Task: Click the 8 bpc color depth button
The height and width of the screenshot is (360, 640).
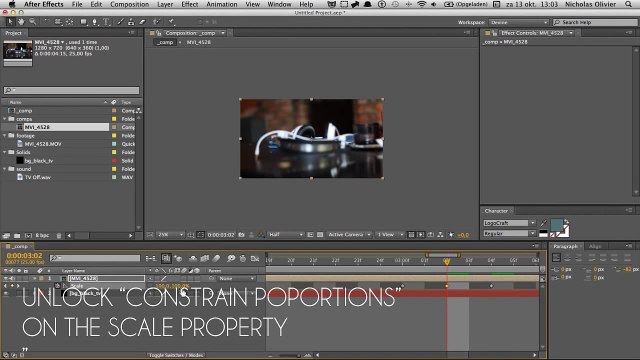Action: pyautogui.click(x=42, y=236)
